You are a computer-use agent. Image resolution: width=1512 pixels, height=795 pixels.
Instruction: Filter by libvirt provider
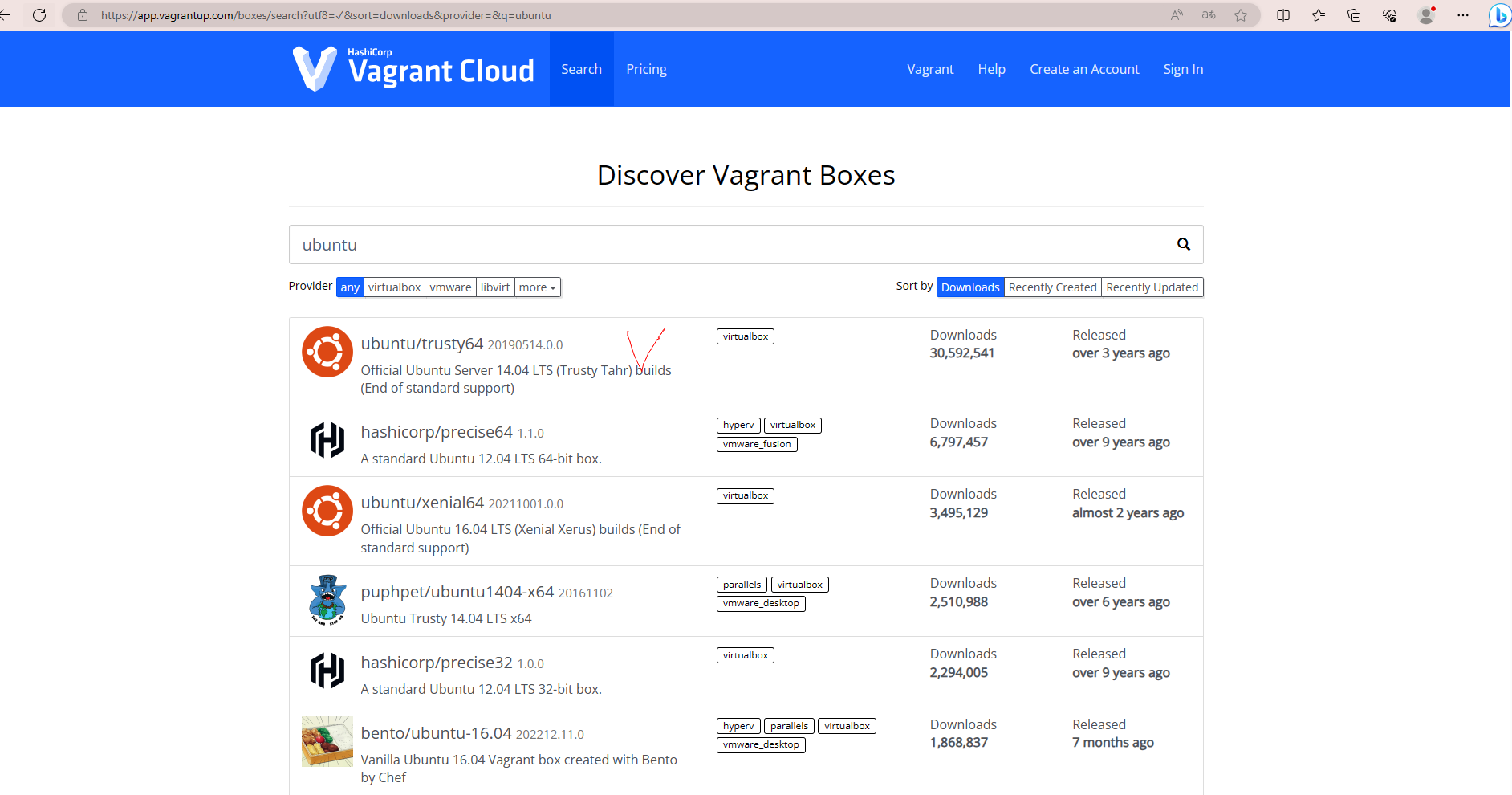[495, 287]
